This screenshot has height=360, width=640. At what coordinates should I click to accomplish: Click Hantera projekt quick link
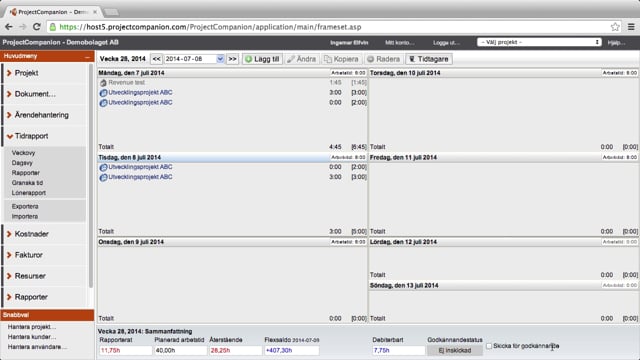coord(32,327)
